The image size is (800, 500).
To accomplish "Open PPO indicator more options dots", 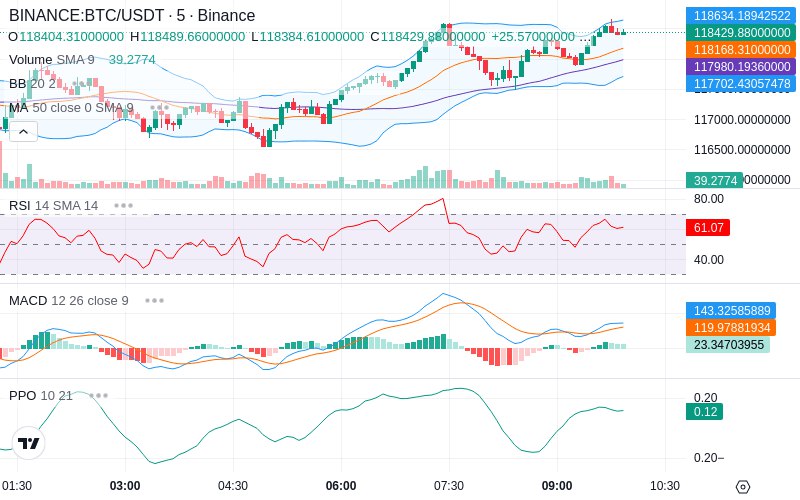I will coord(98,395).
